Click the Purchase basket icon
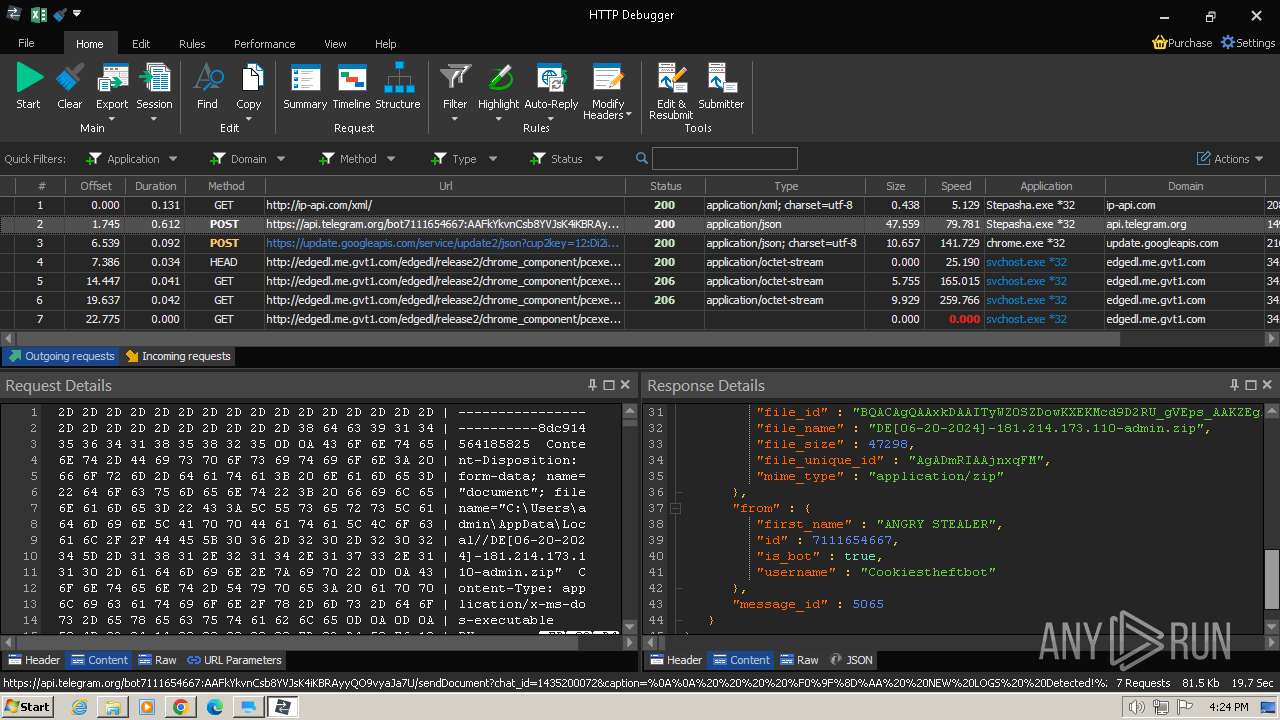This screenshot has width=1280, height=720. pyautogui.click(x=1159, y=43)
